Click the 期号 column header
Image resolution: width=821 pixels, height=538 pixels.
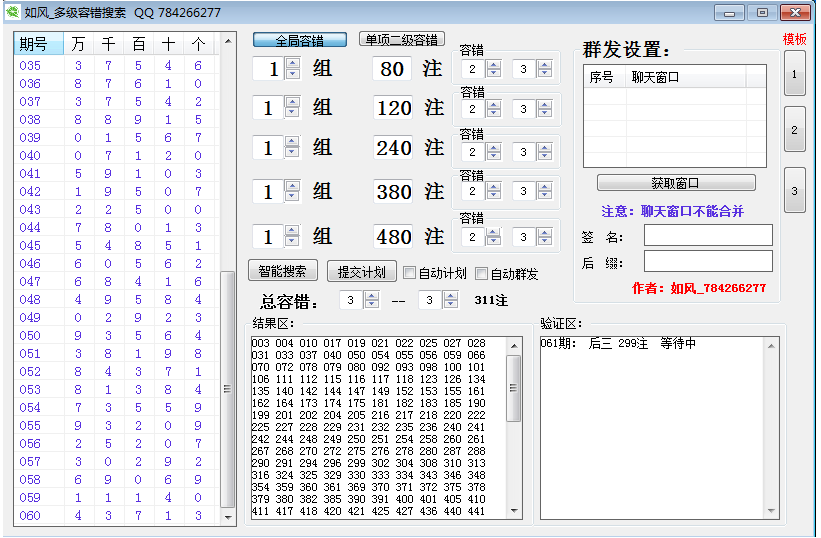coord(39,43)
